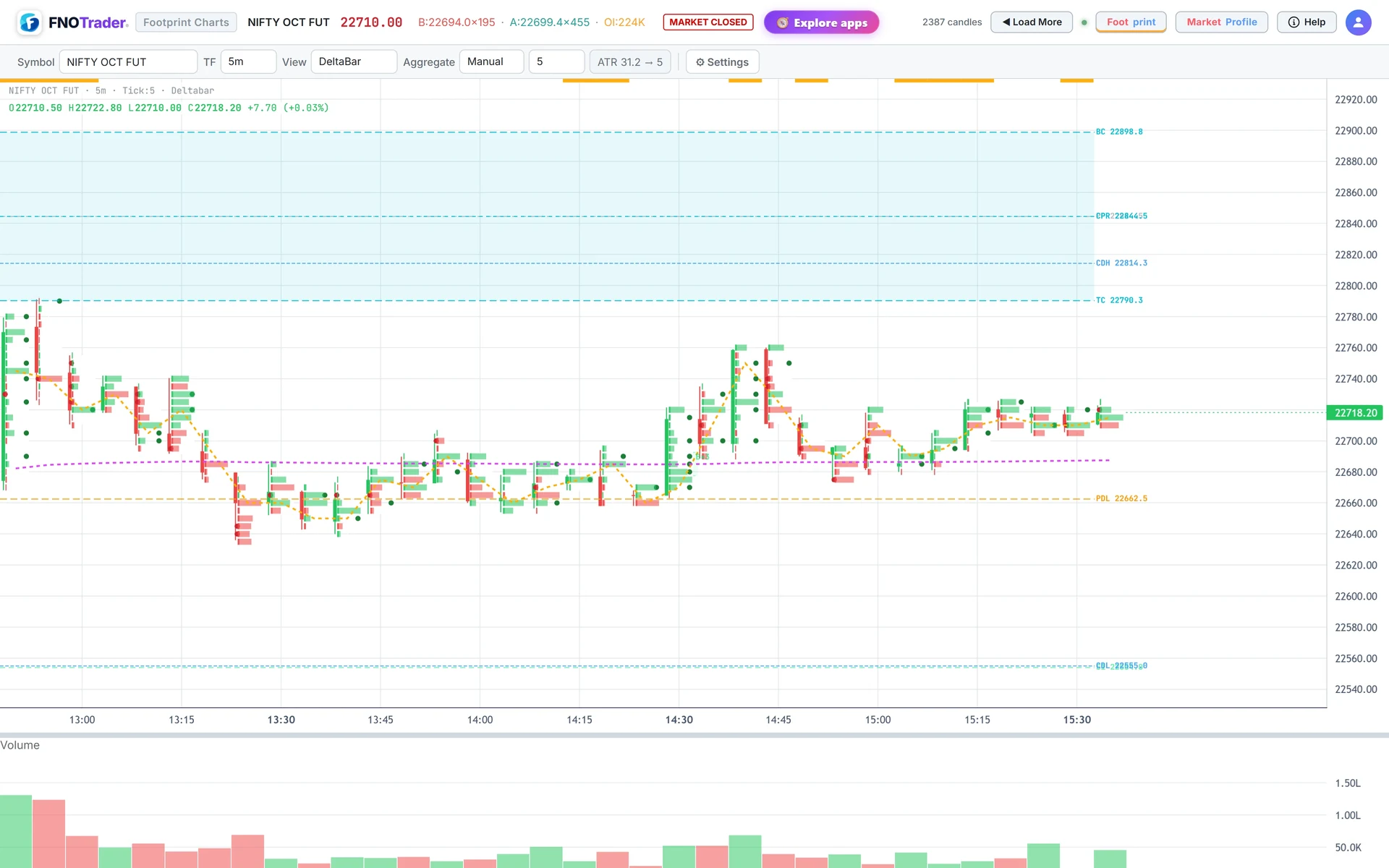The image size is (1389, 868).
Task: Click the chart and volume pane divider
Action: point(694,735)
